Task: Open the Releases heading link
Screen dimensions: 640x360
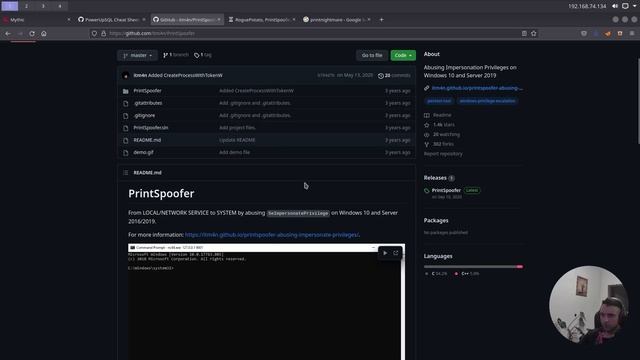Action: tap(435, 178)
